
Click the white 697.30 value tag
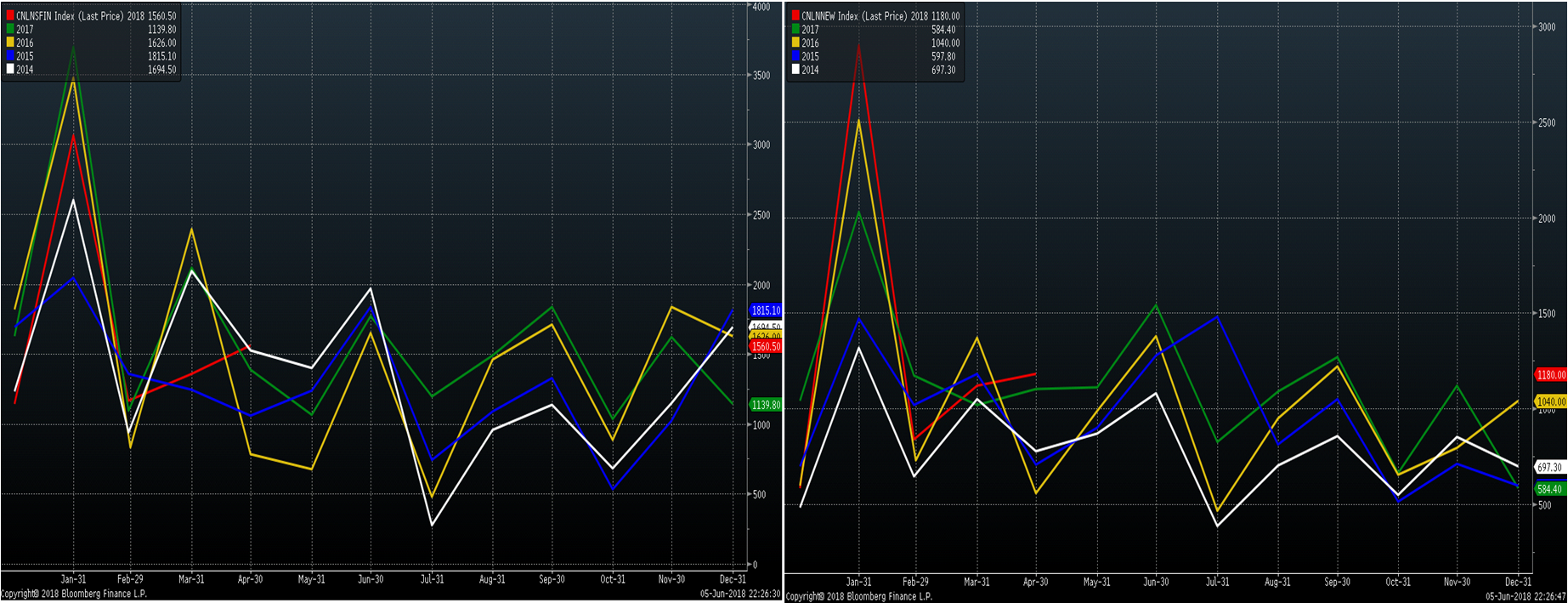[x=1549, y=468]
